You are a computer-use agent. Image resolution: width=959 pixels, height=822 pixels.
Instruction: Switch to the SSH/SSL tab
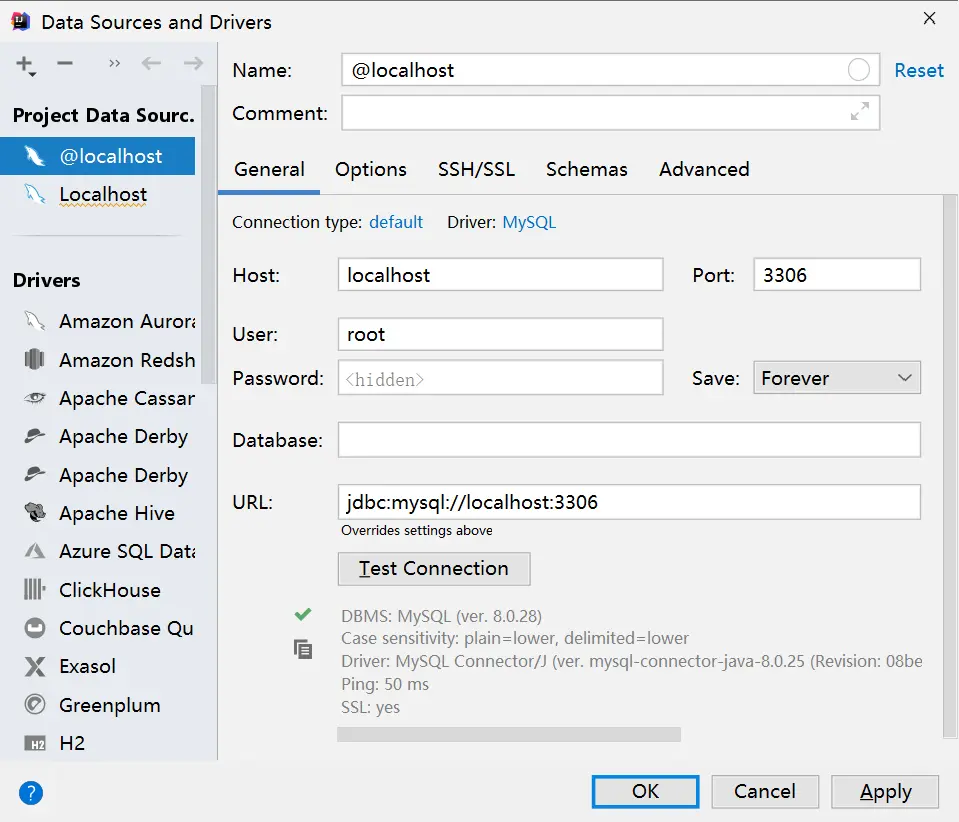(x=476, y=169)
